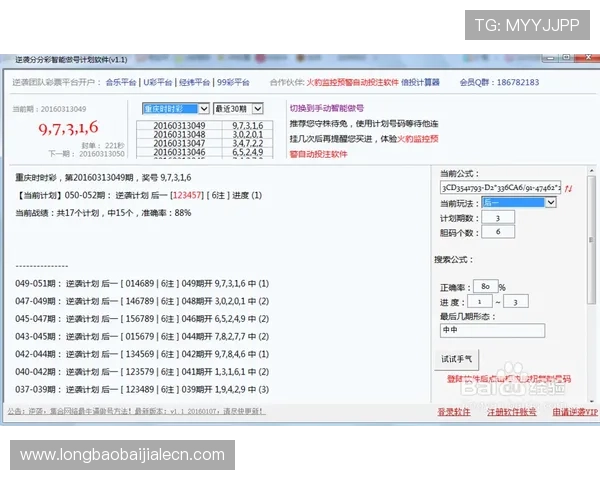Screen dimensions: 600x480
Task: Open the 合乐平台 link
Action: click(x=121, y=82)
